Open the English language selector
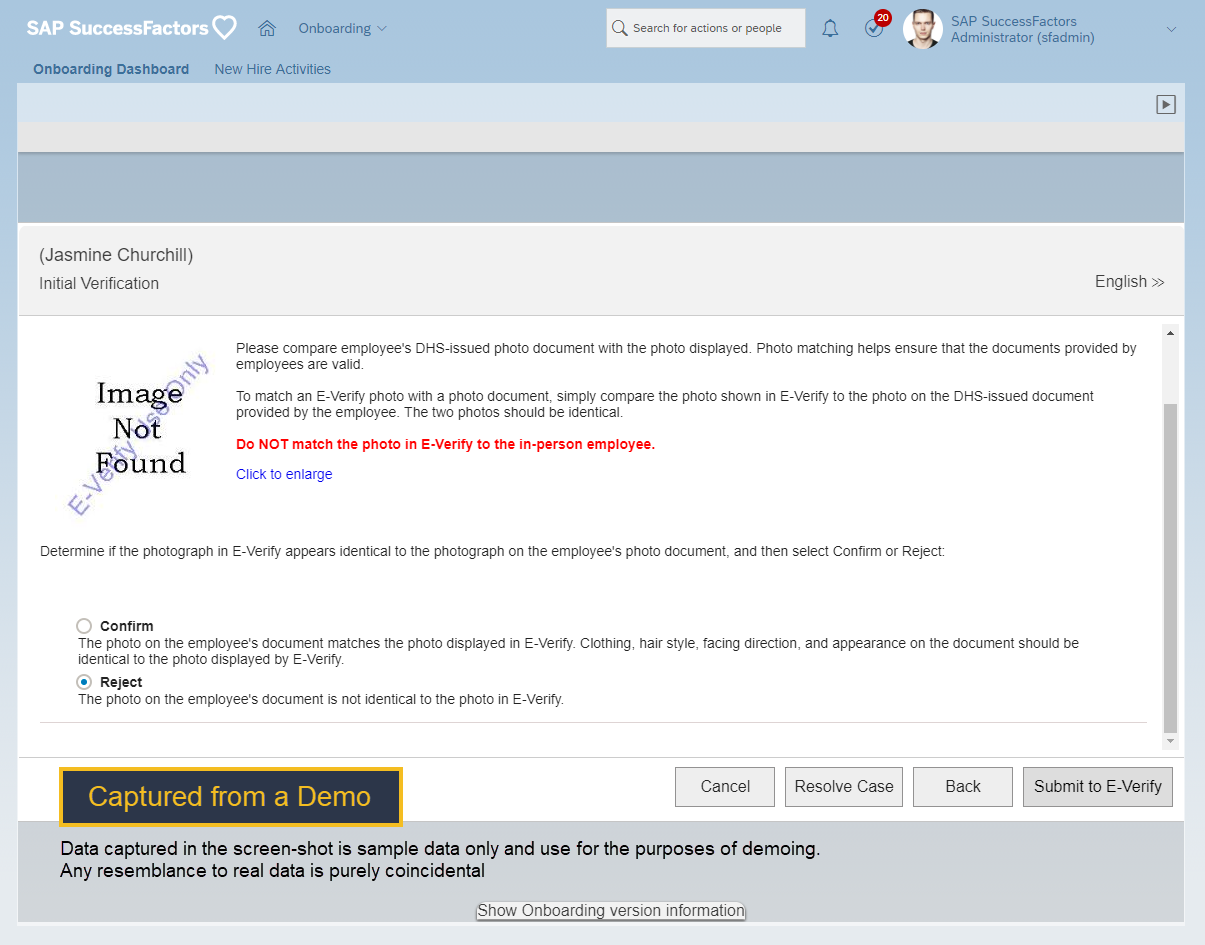Screen dimensions: 1205x945 click(1130, 282)
